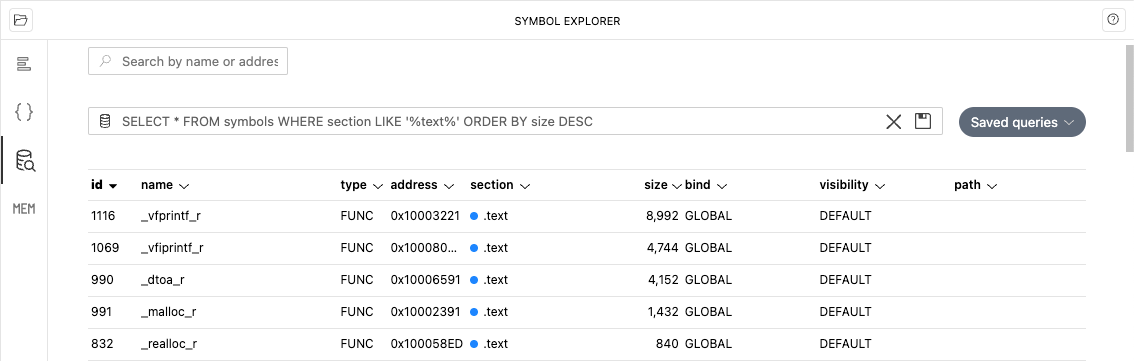
Task: Open the section column header menu
Action: pos(500,185)
